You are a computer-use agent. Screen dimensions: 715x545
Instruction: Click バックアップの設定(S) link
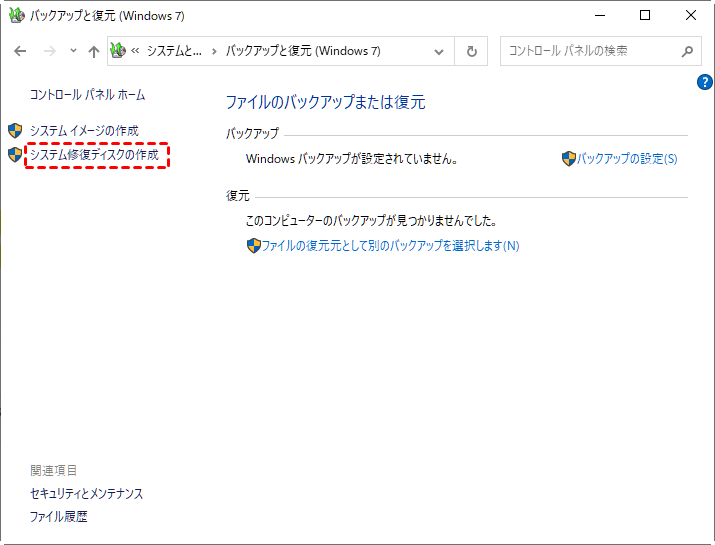[x=627, y=159]
